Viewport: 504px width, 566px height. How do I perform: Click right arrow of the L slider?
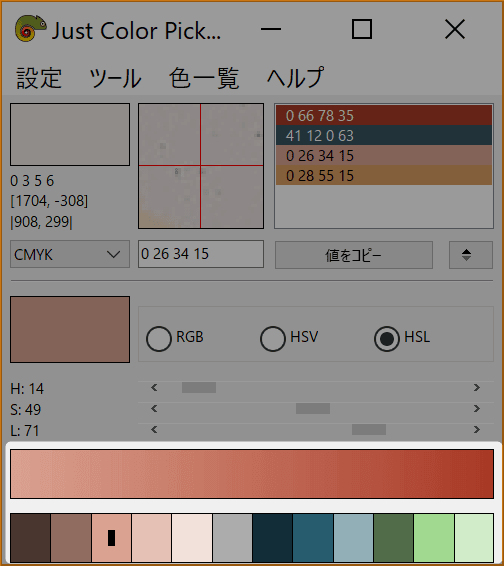(477, 430)
